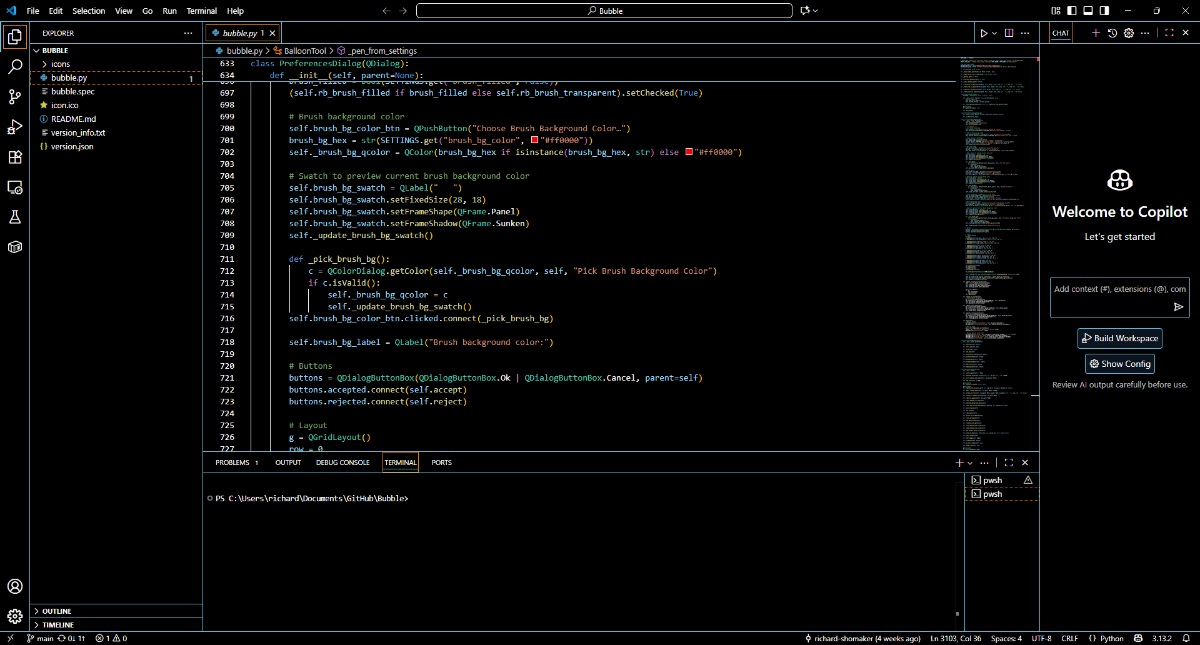This screenshot has height=645, width=1200.
Task: Switch to the DEBUG CONSOLE tab
Action: point(342,463)
